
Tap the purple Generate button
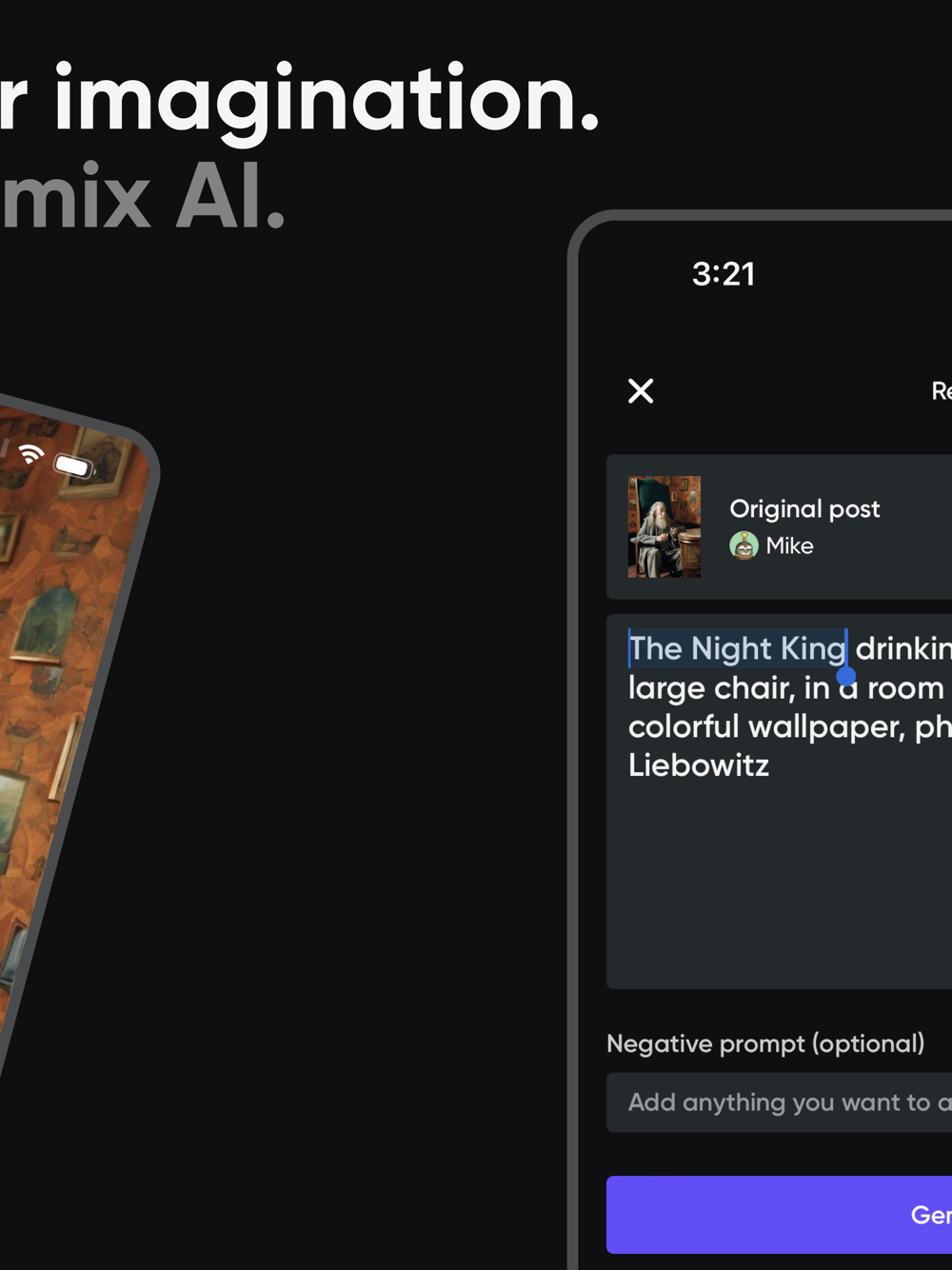[779, 1215]
